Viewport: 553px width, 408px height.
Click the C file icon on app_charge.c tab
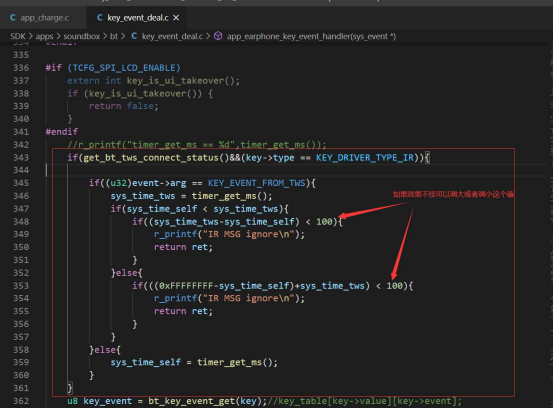pyautogui.click(x=13, y=18)
